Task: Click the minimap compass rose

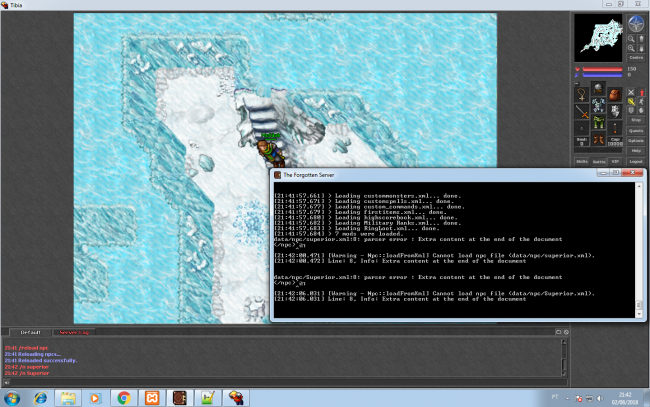Action: pos(636,24)
